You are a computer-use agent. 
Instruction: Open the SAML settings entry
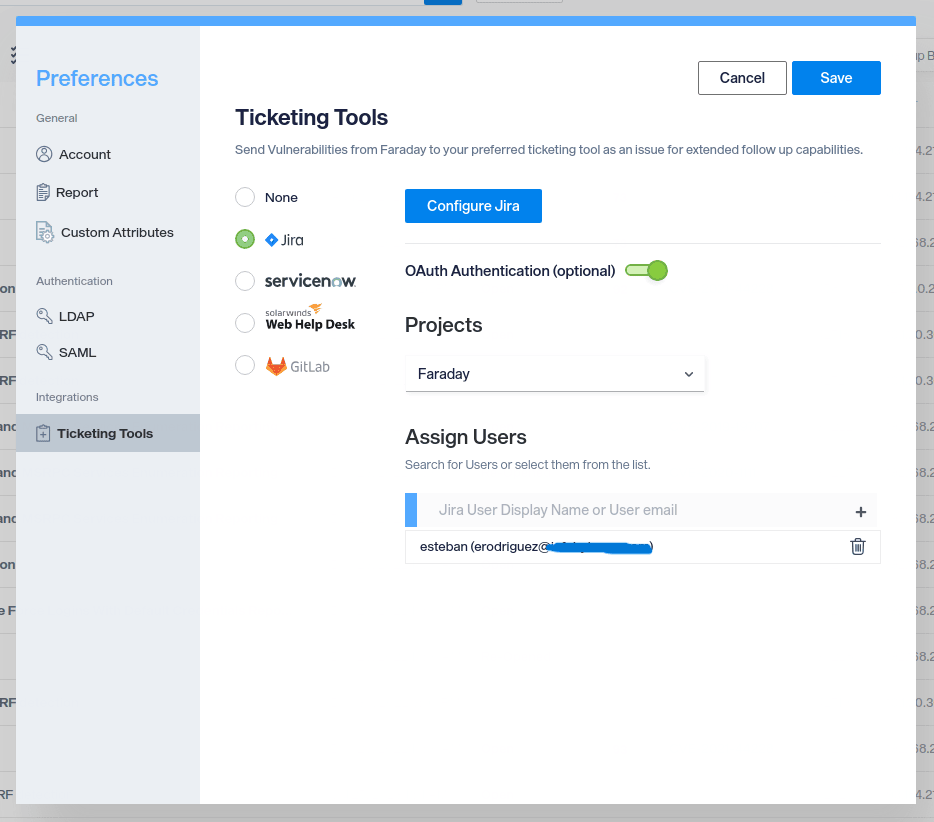77,352
